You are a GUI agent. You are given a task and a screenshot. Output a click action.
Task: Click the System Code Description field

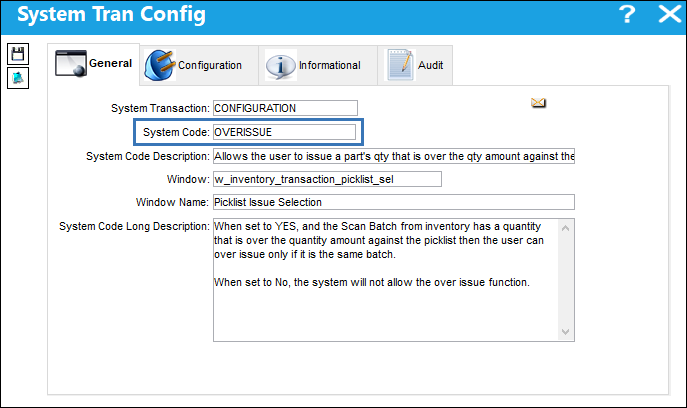pos(394,156)
